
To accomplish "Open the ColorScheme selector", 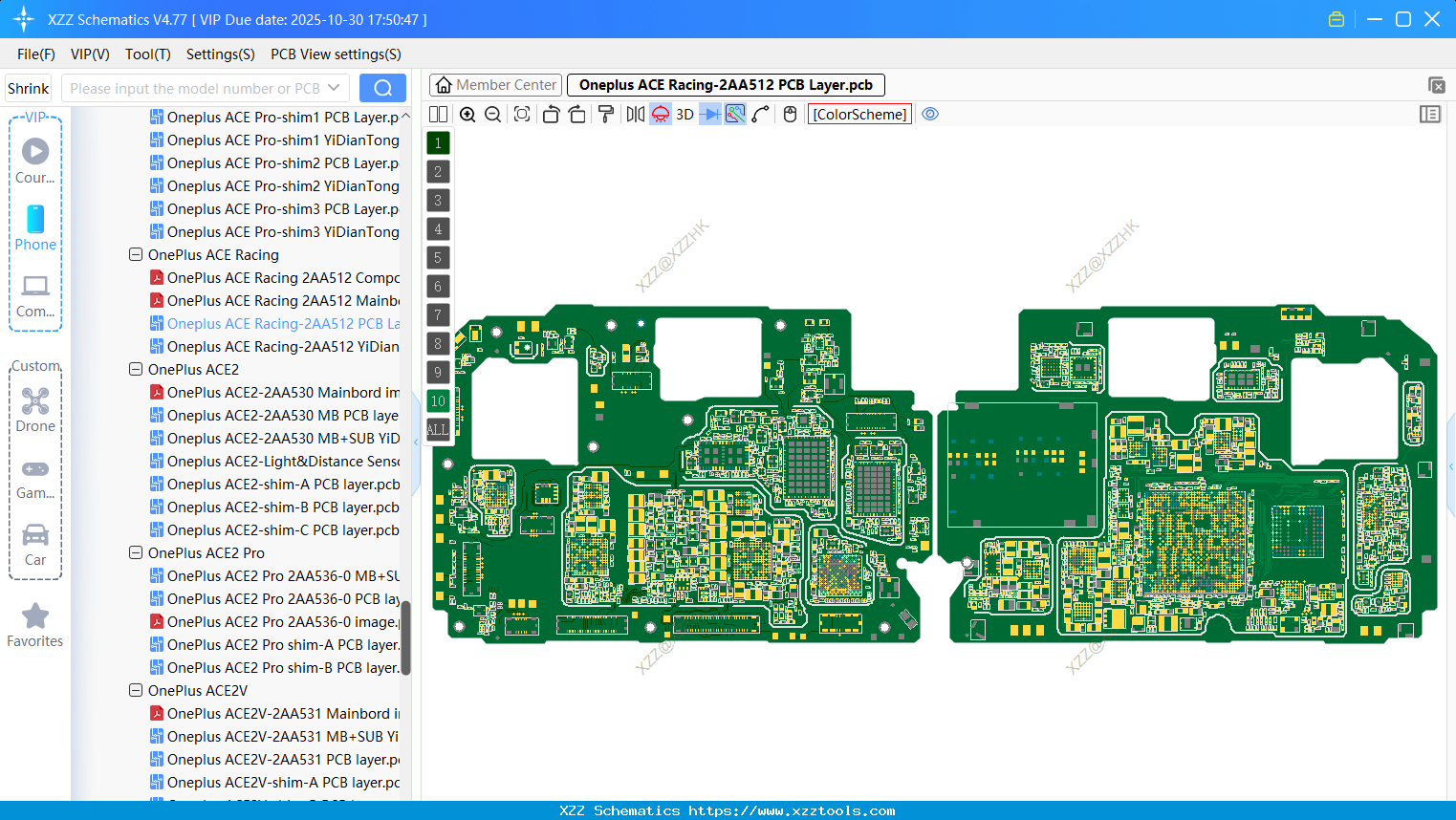I will 858,114.
